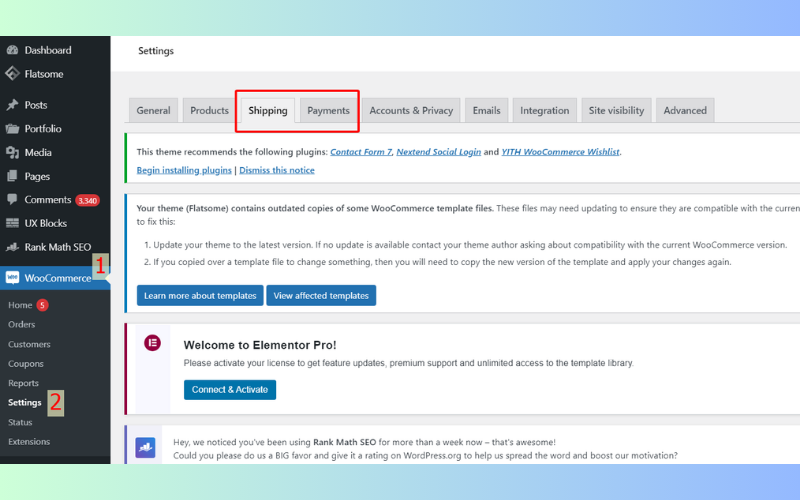Switch to the Products tab
The width and height of the screenshot is (800, 500).
coord(209,110)
